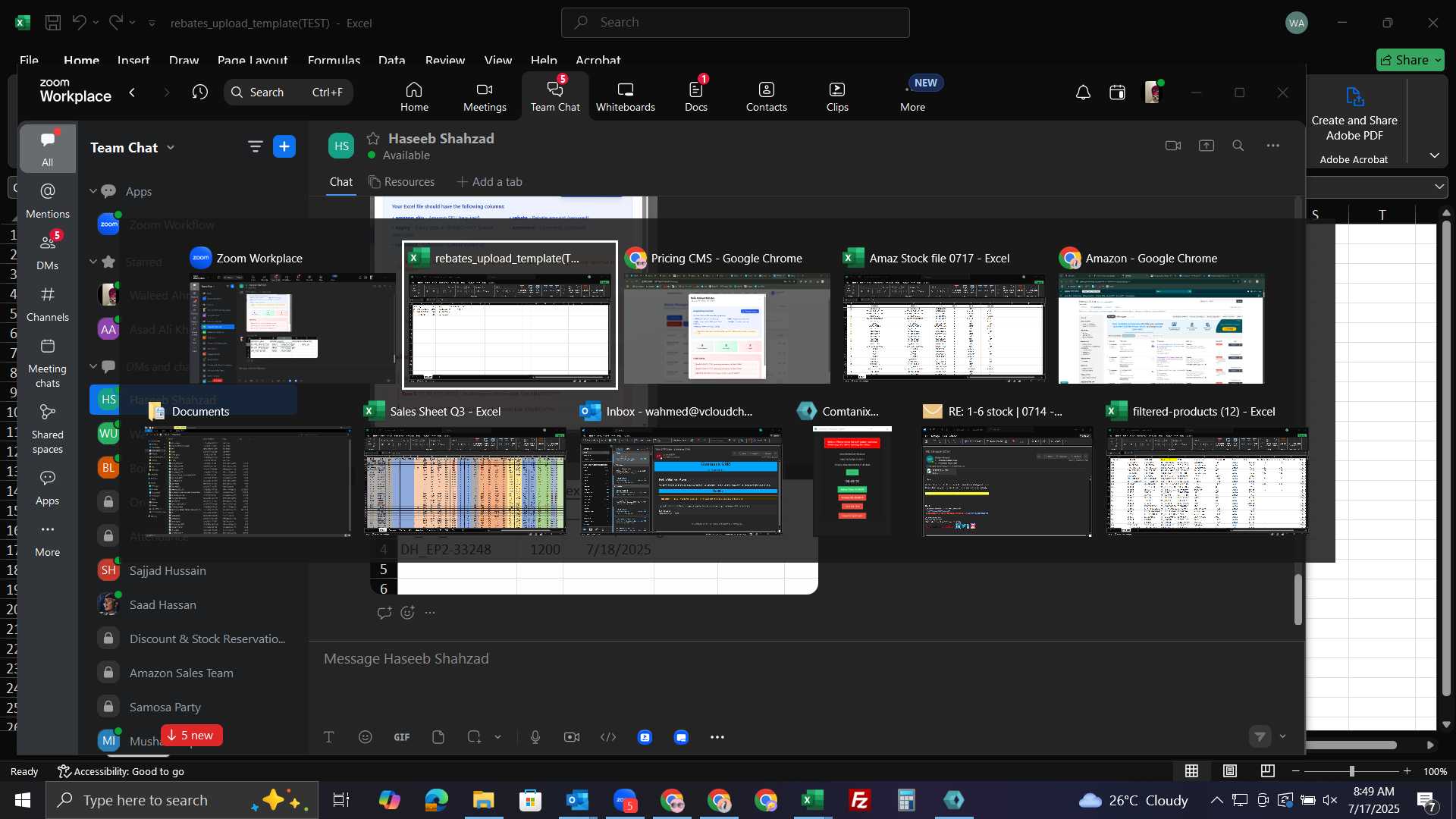This screenshot has width=1456, height=819.
Task: Collapse the Excel ribbon
Action: pos(1434,155)
